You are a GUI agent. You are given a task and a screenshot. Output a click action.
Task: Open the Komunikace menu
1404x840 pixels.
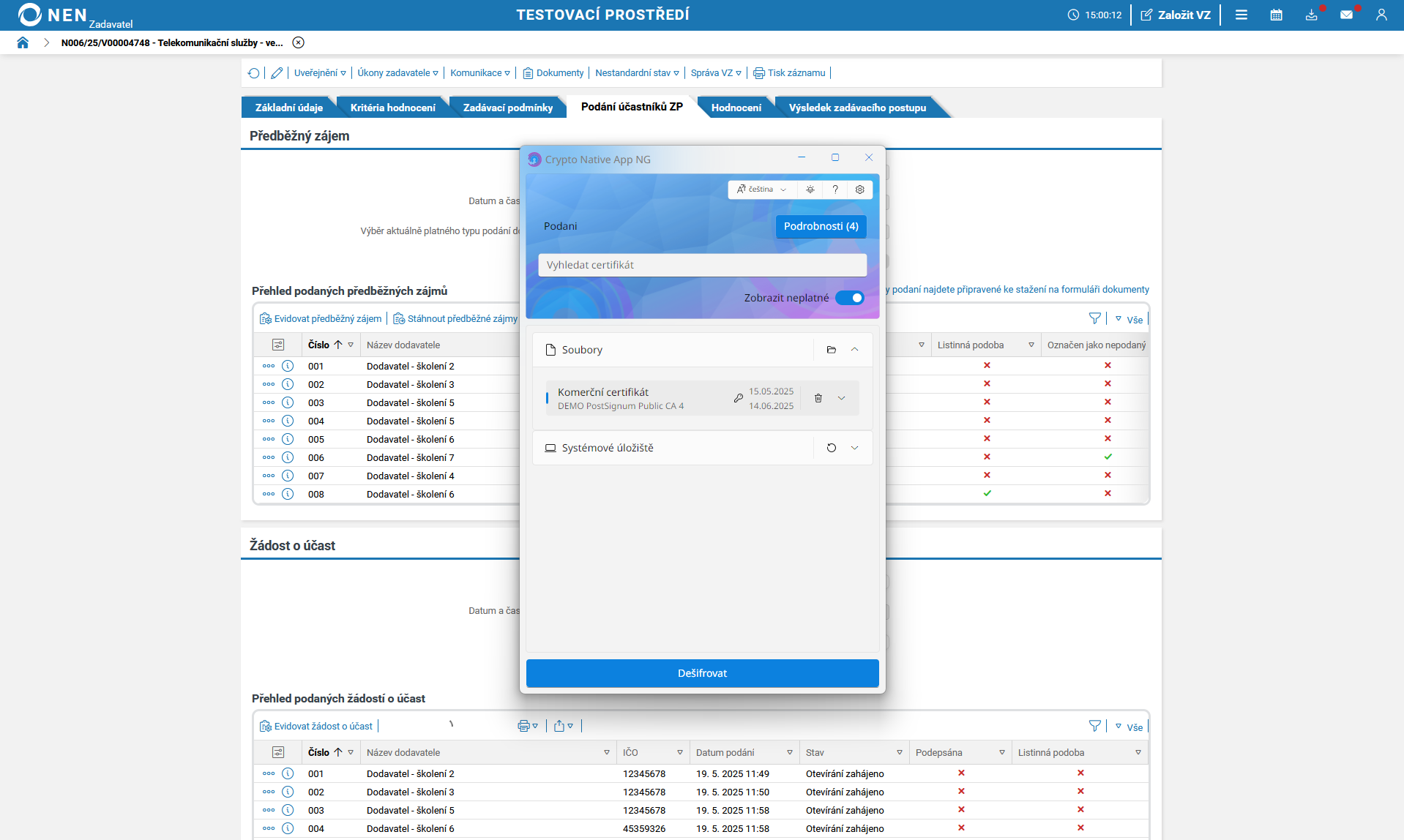pos(479,73)
